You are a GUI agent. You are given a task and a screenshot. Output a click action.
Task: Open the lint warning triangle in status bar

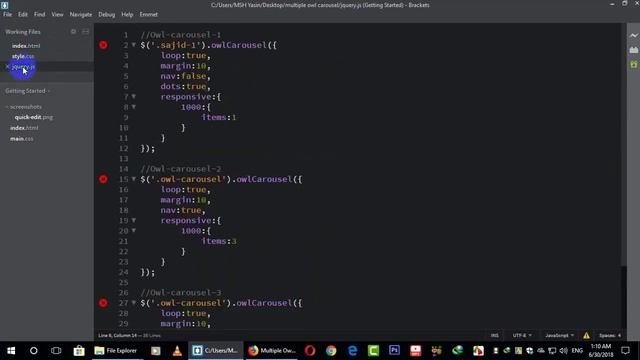586,336
